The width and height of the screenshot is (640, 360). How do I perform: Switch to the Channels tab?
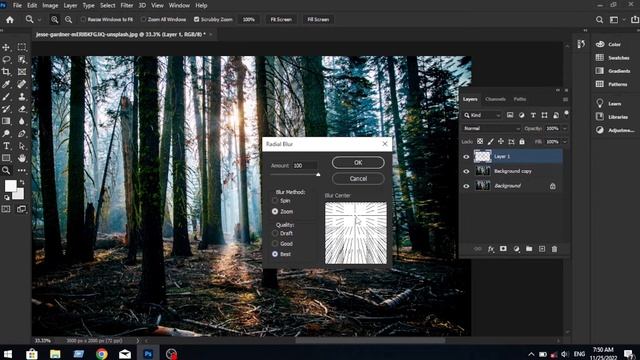496,99
